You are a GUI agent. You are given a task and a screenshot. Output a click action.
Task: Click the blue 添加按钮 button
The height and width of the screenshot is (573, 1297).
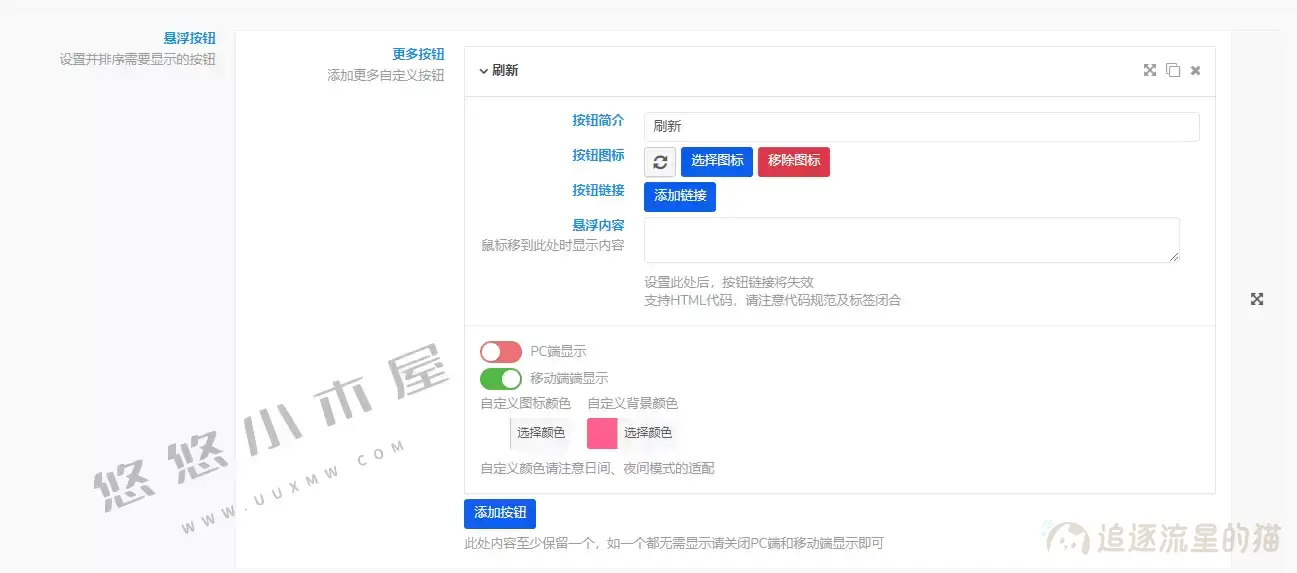pyautogui.click(x=500, y=513)
